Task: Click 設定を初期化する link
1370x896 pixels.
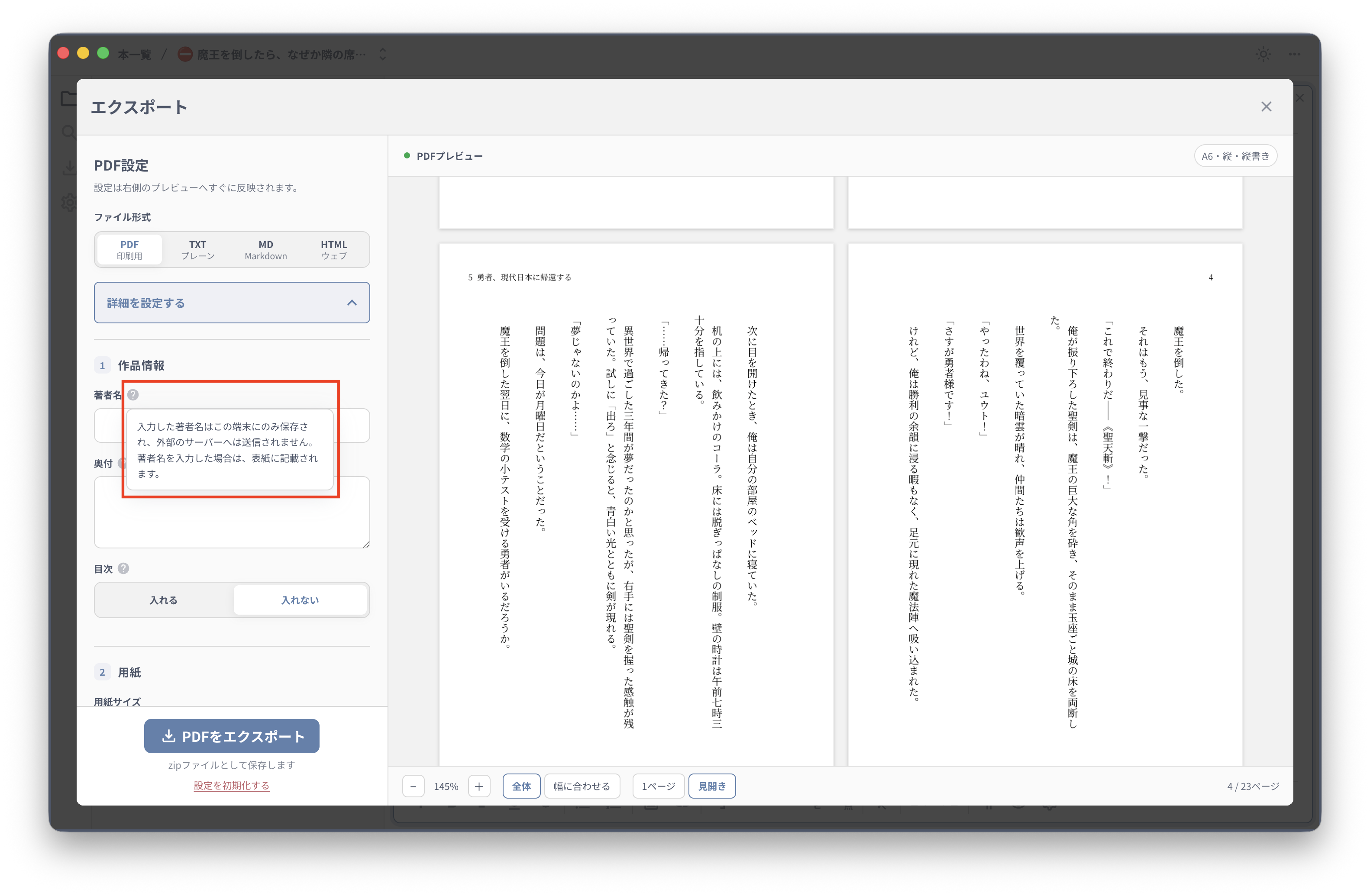Action: click(231, 786)
